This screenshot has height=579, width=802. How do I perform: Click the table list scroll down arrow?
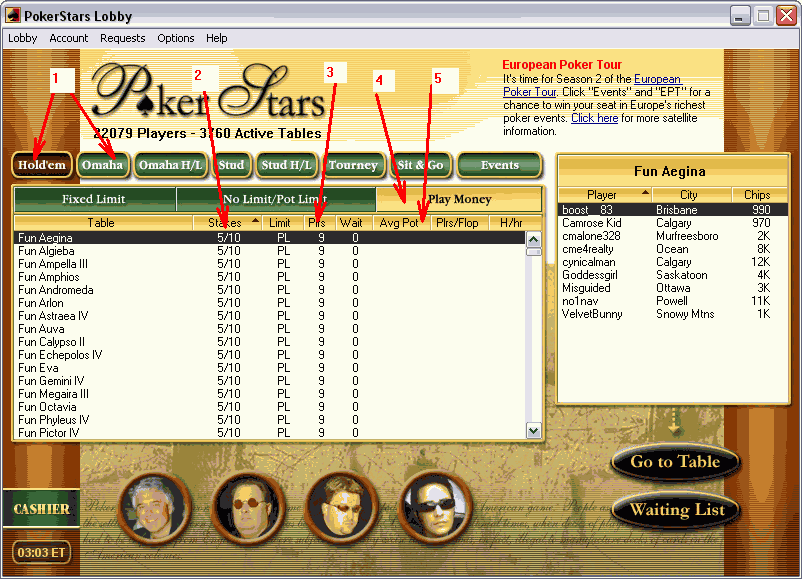[533, 431]
